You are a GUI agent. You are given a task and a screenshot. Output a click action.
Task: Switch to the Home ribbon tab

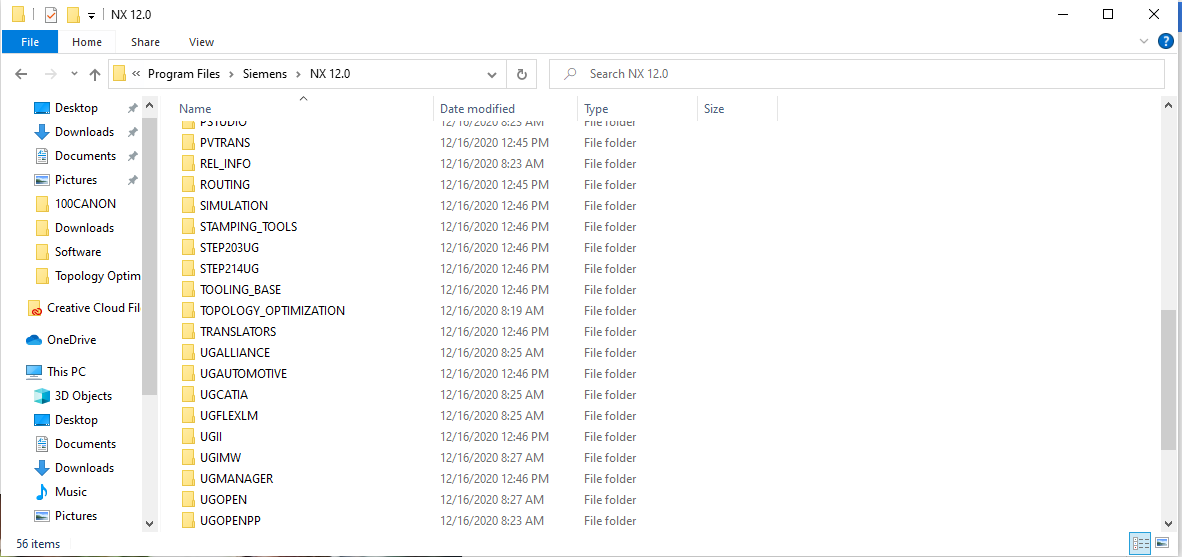87,42
